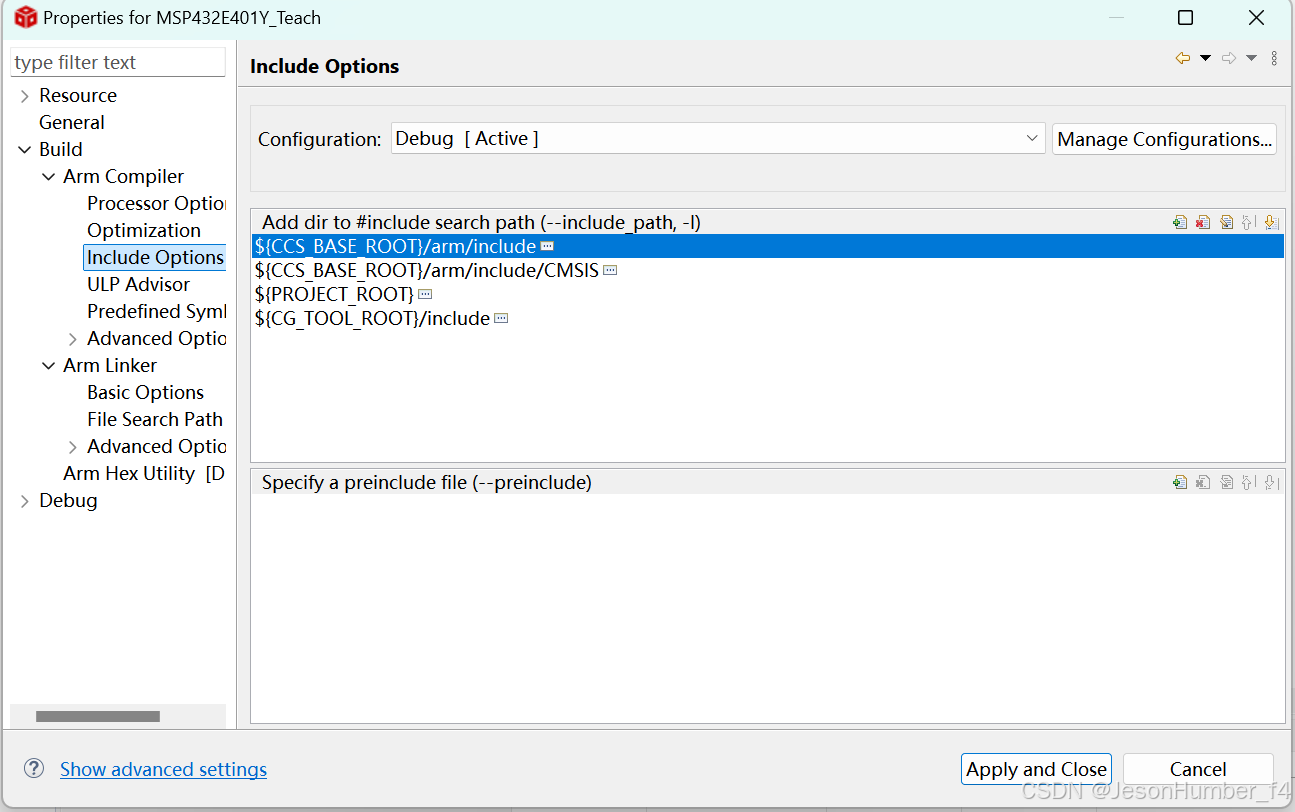Open the Configuration dropdown

click(1033, 138)
